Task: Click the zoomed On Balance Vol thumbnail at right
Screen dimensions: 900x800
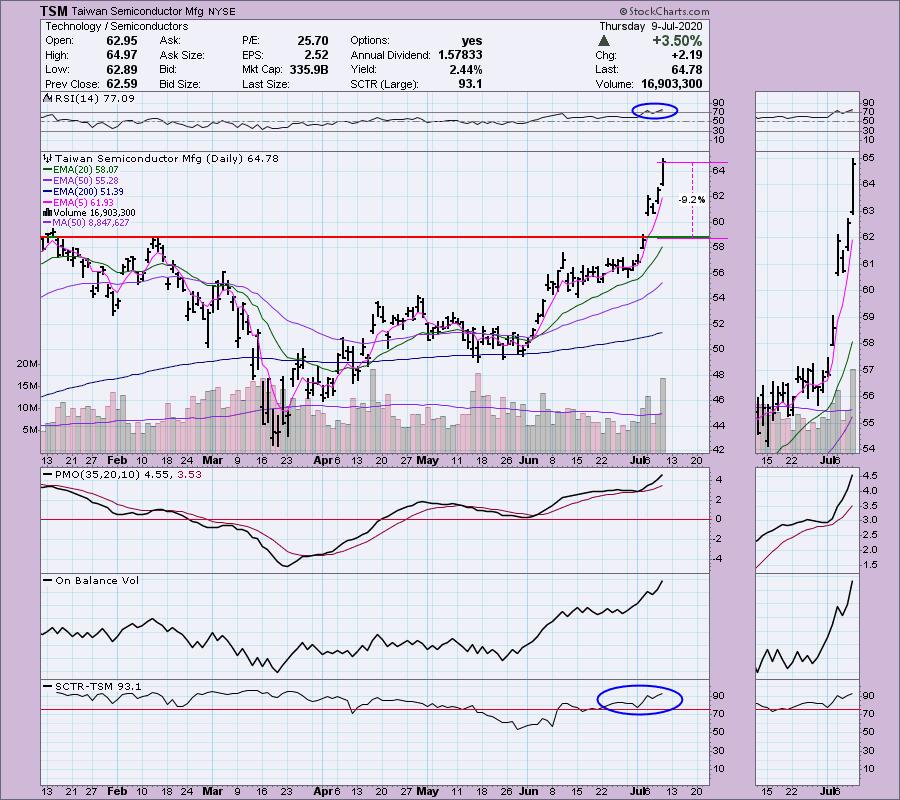Action: pos(807,626)
